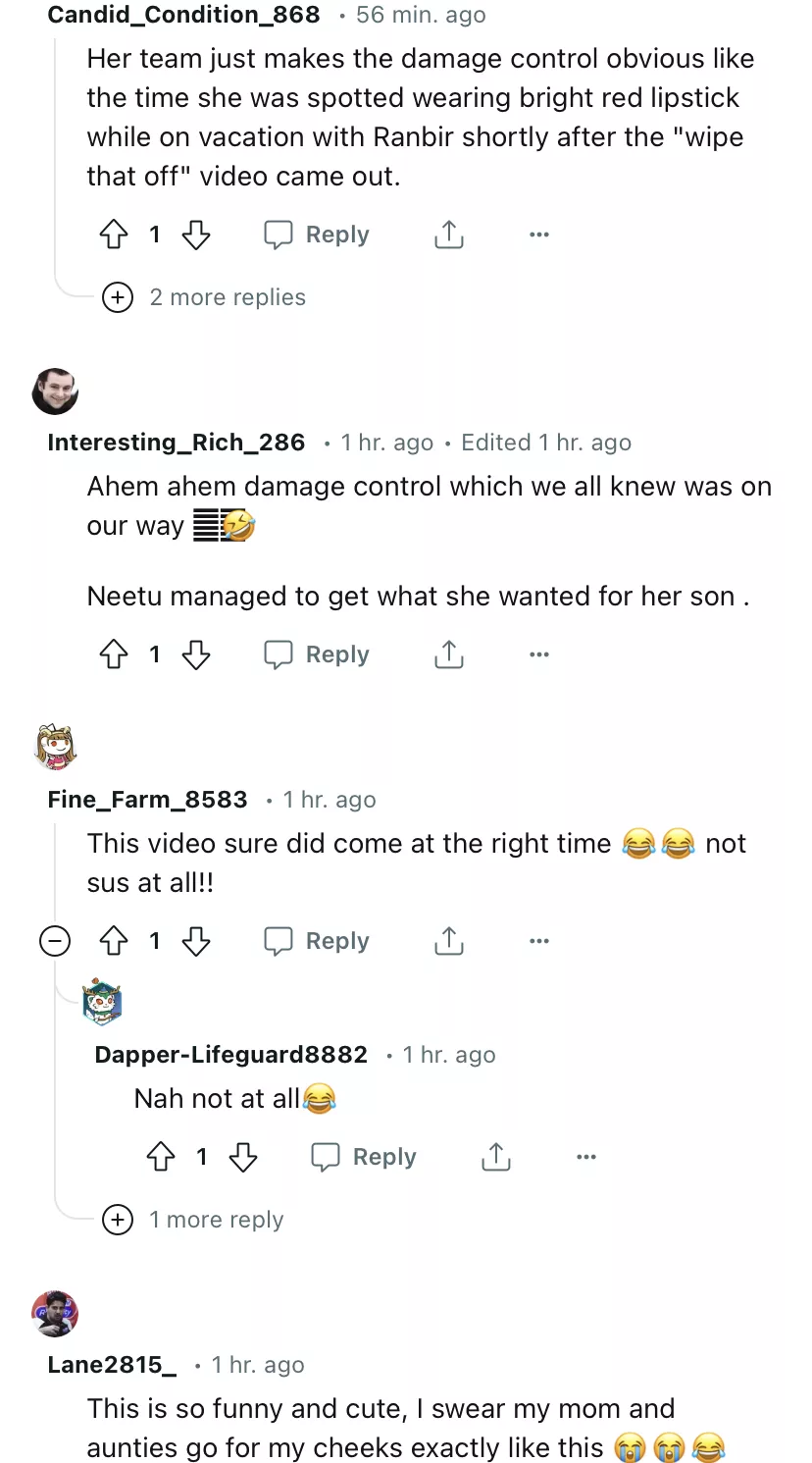812x1463 pixels.
Task: Open Dapper-Lifeguard8882's avatar image
Action: [x=102, y=1002]
